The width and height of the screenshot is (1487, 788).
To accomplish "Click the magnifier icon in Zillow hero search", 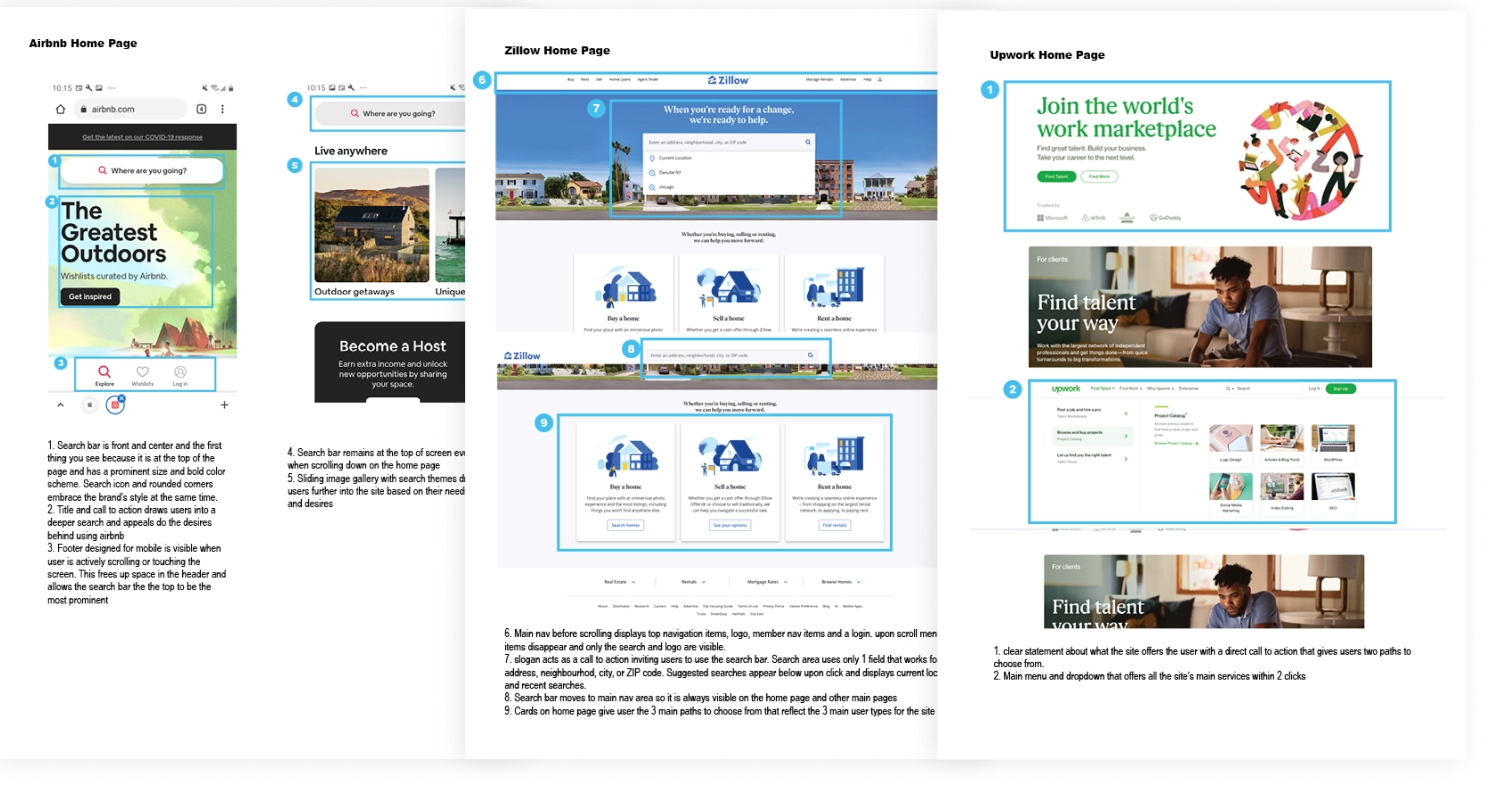I will [x=808, y=142].
